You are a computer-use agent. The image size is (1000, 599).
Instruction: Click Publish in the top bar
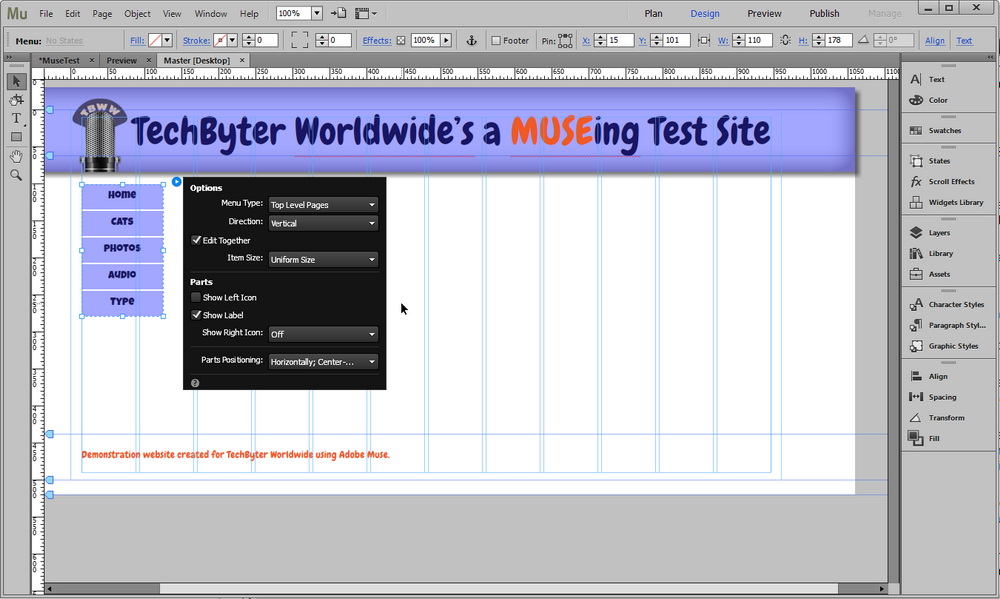[824, 13]
